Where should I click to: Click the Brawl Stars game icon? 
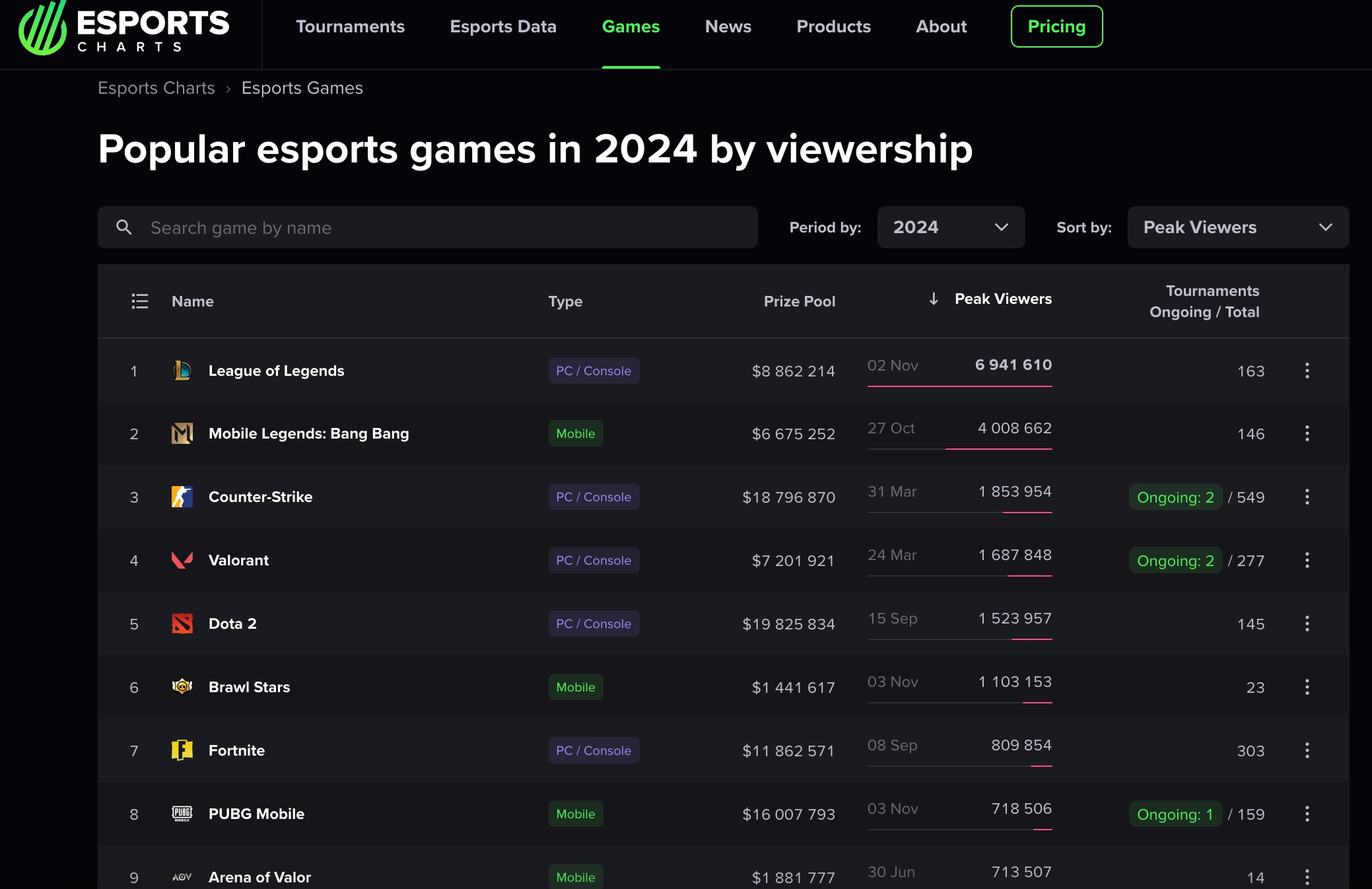(182, 687)
